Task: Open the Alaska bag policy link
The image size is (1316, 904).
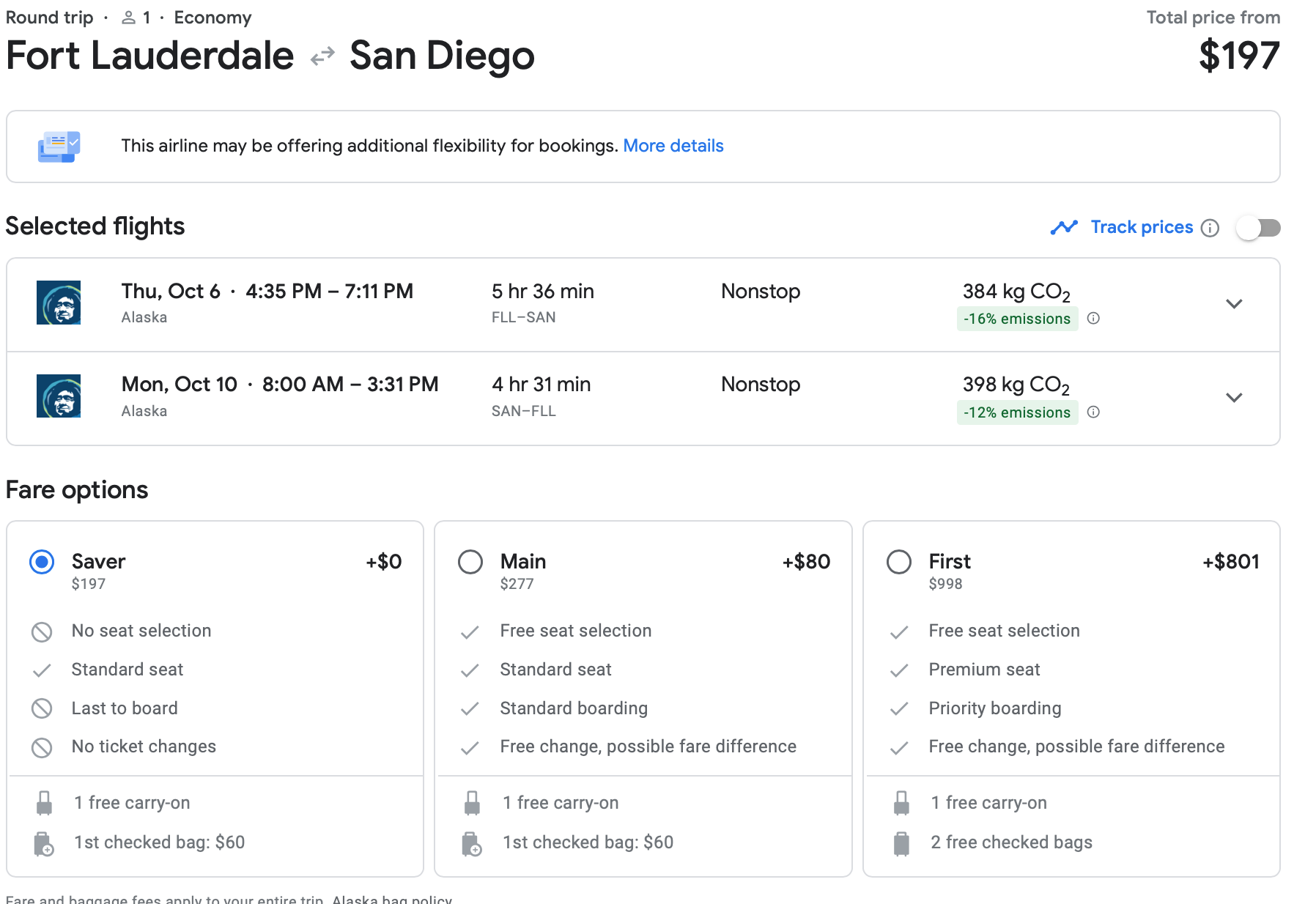Action: pyautogui.click(x=391, y=899)
